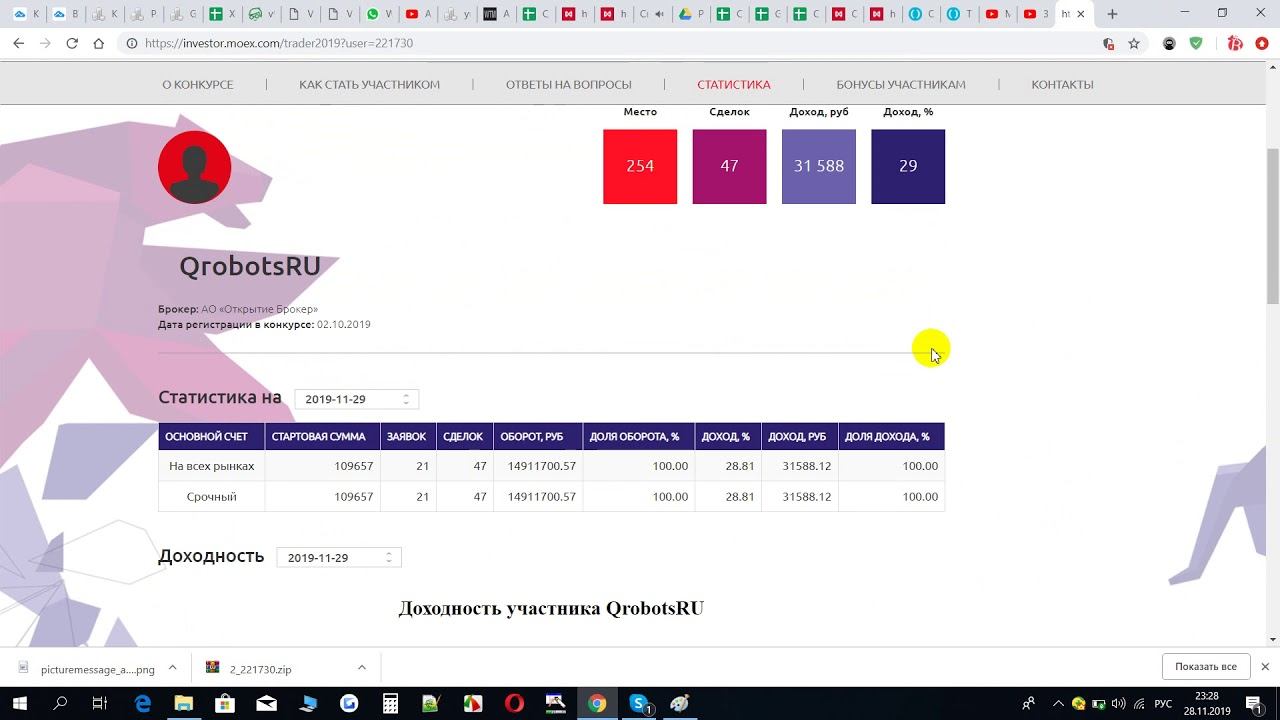Open О КОНКУРСЕ menu item
The height and width of the screenshot is (720, 1280).
pos(198,85)
